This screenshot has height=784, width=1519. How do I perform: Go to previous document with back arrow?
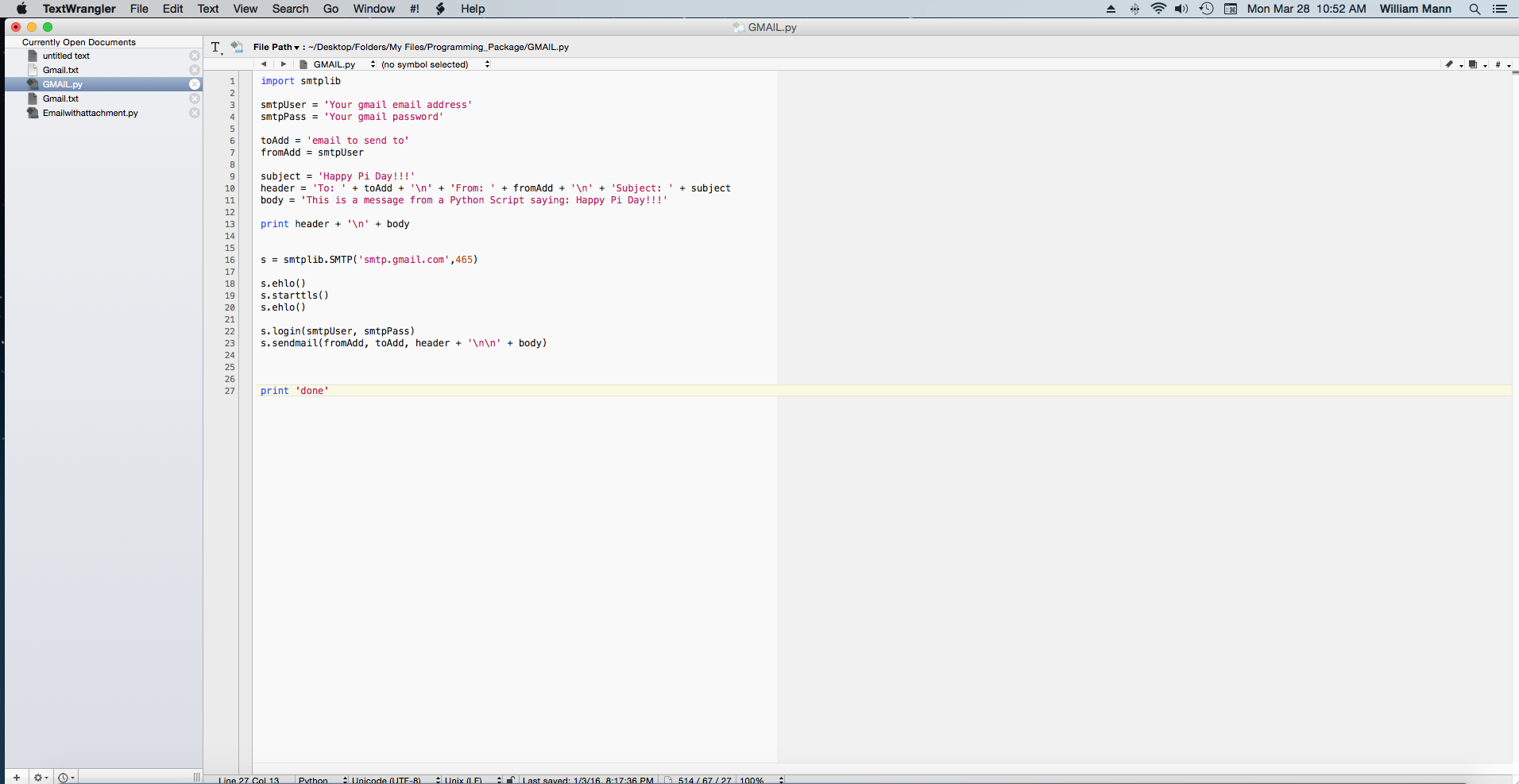point(264,64)
